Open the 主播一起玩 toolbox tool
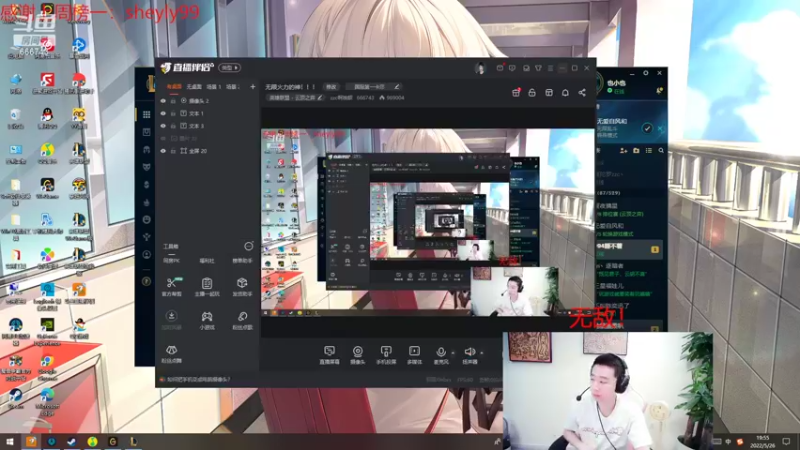 (207, 287)
